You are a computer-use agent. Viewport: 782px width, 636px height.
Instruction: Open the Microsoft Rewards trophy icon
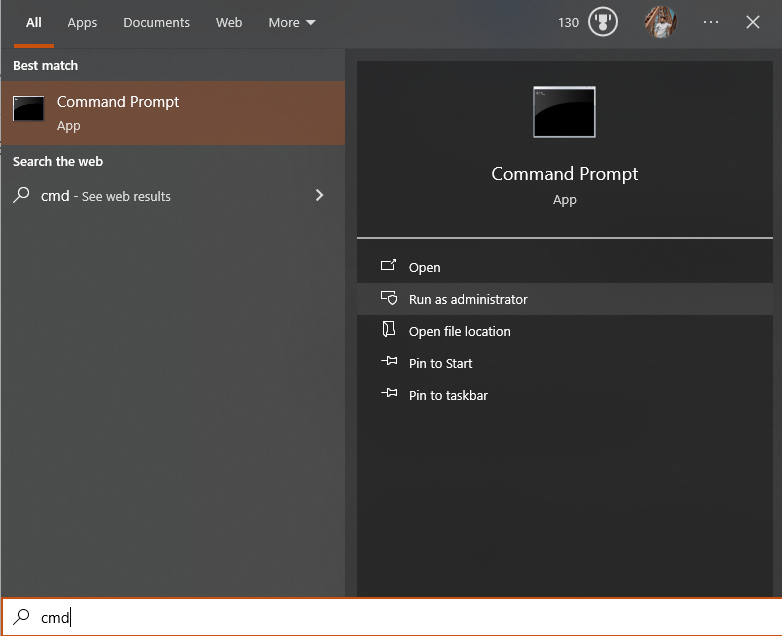pos(602,22)
